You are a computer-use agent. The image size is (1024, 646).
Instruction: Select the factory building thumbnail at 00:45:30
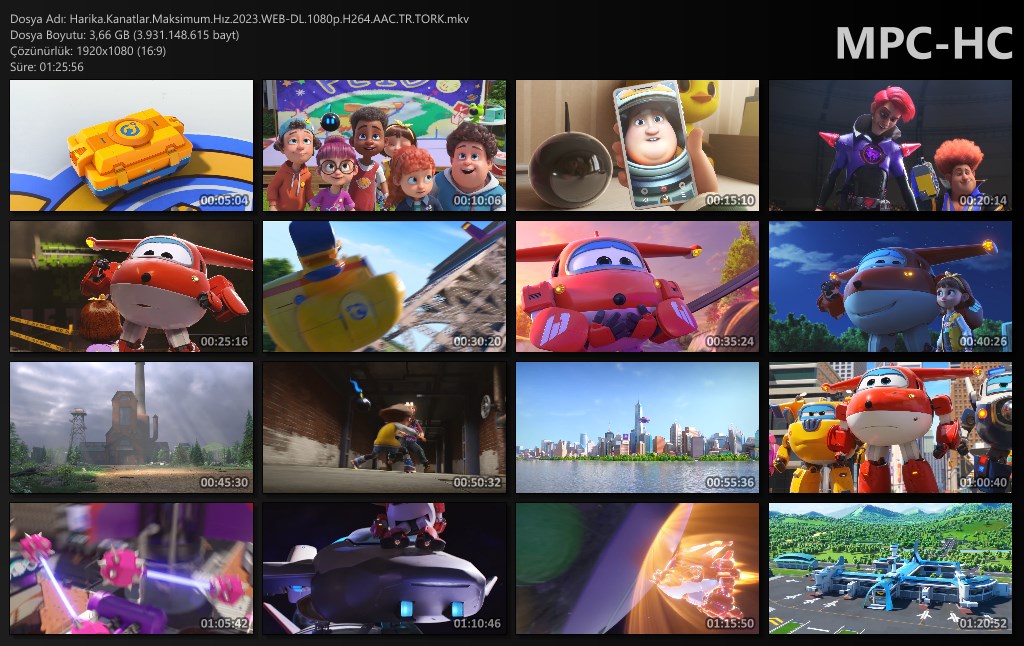(131, 428)
